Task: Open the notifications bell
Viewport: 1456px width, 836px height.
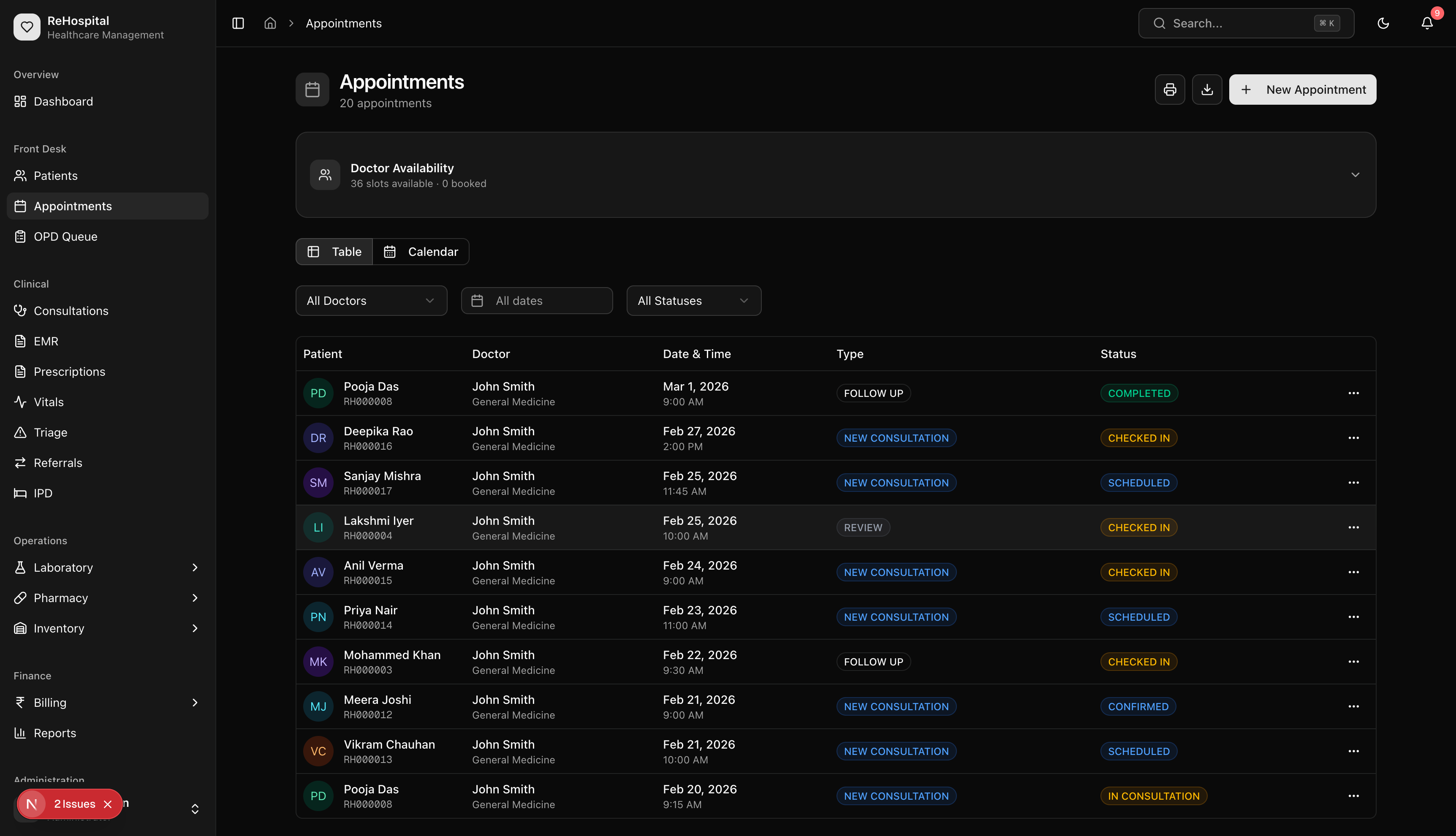Action: pos(1427,24)
